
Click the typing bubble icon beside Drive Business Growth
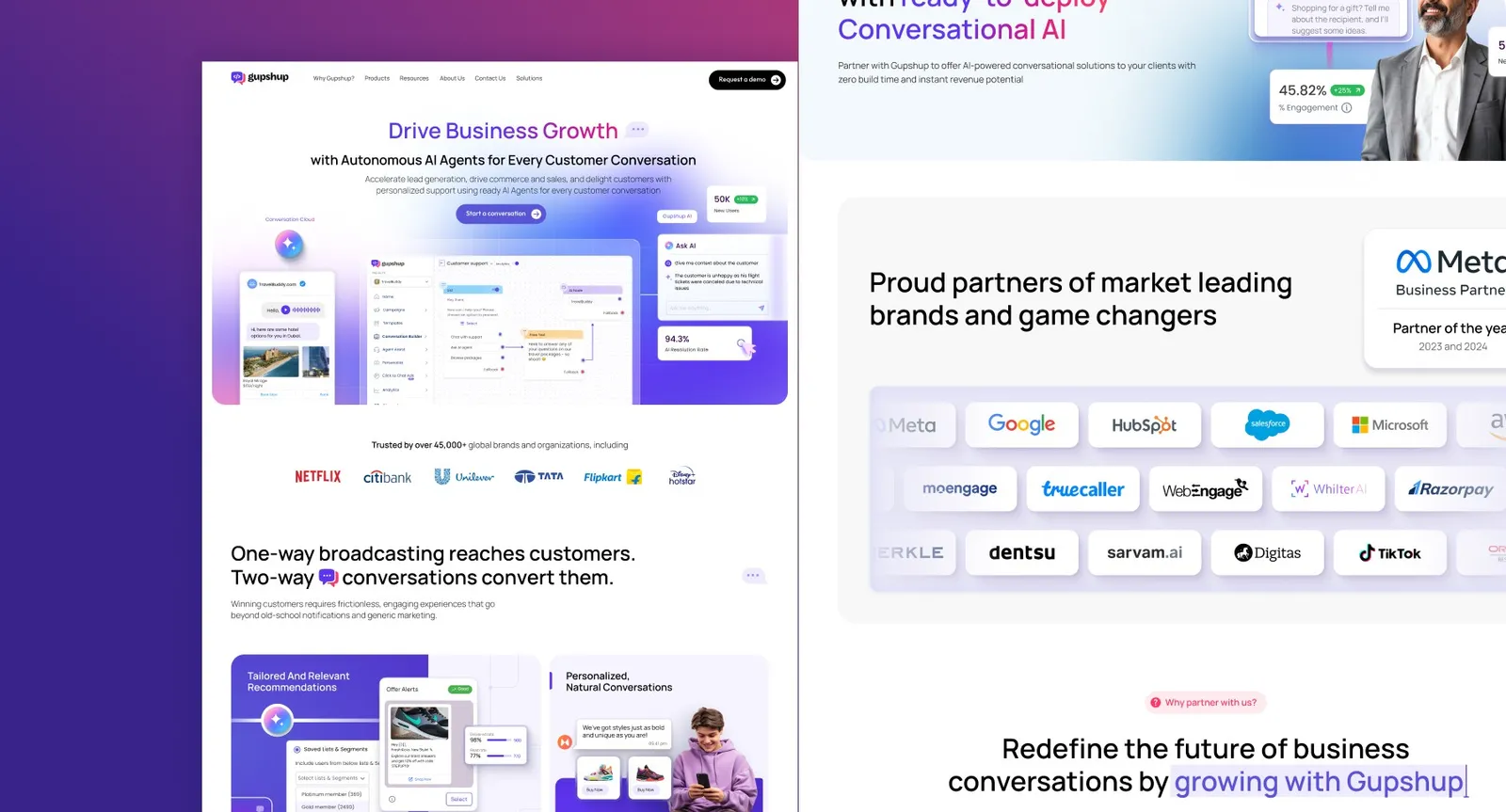coord(638,130)
